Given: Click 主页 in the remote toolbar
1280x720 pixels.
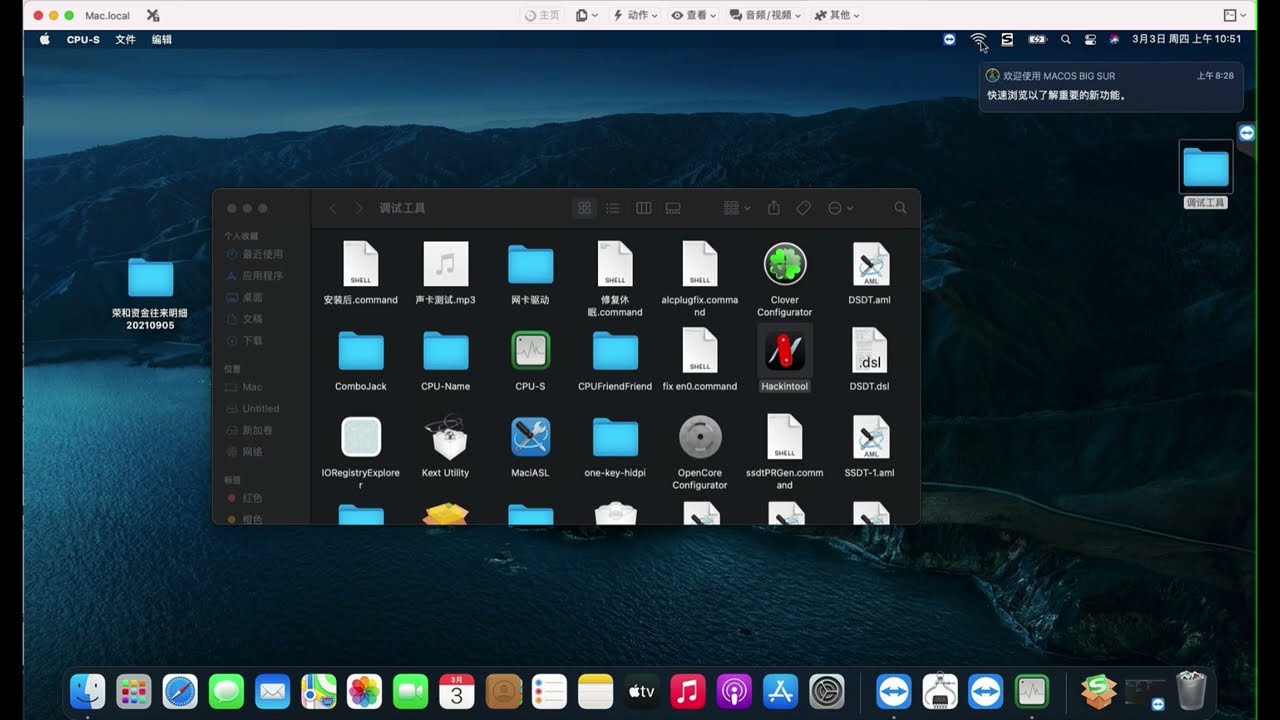Looking at the screenshot, I should point(542,15).
